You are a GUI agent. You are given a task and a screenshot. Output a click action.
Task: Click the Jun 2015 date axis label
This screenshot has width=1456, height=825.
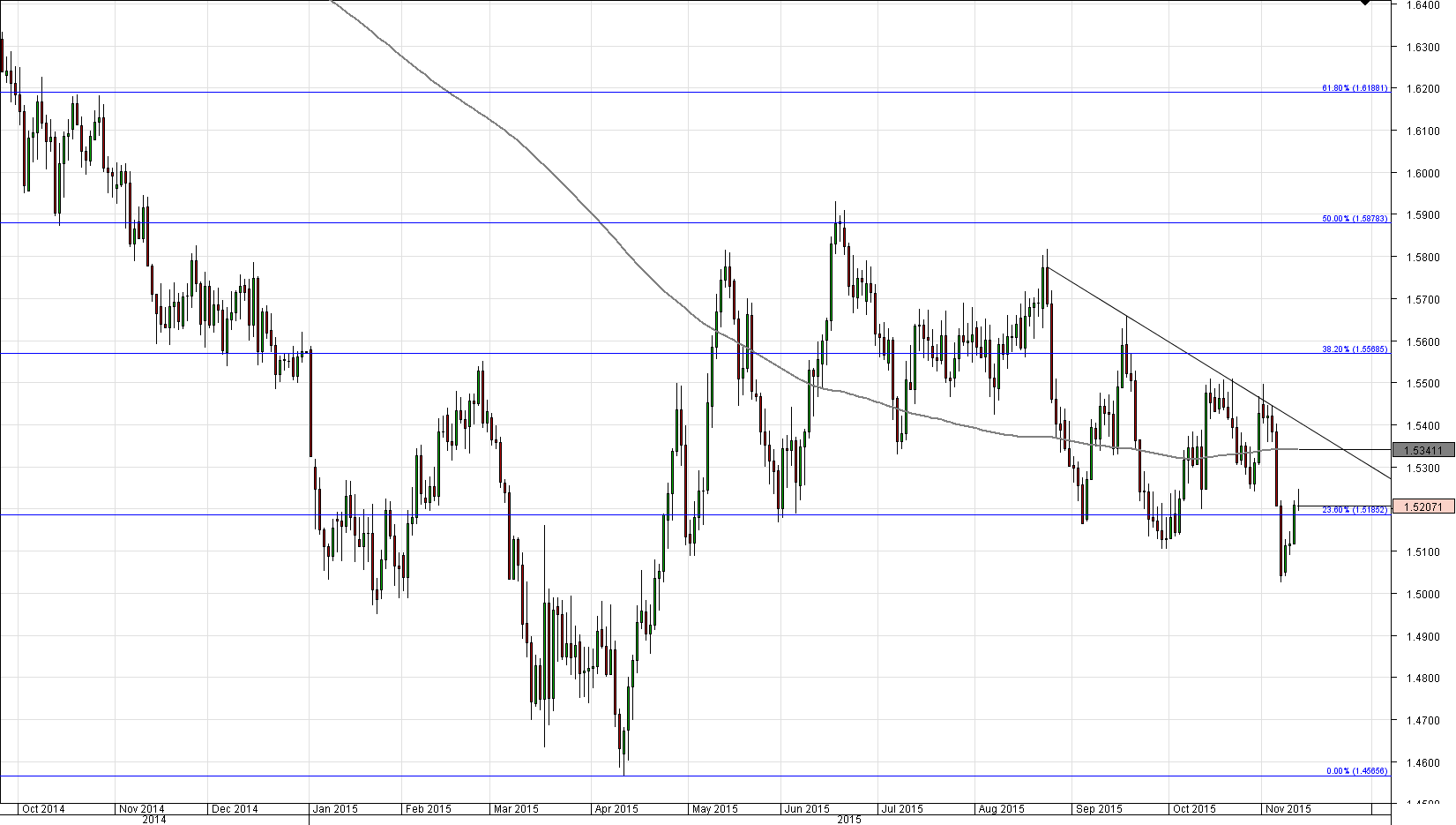point(807,809)
